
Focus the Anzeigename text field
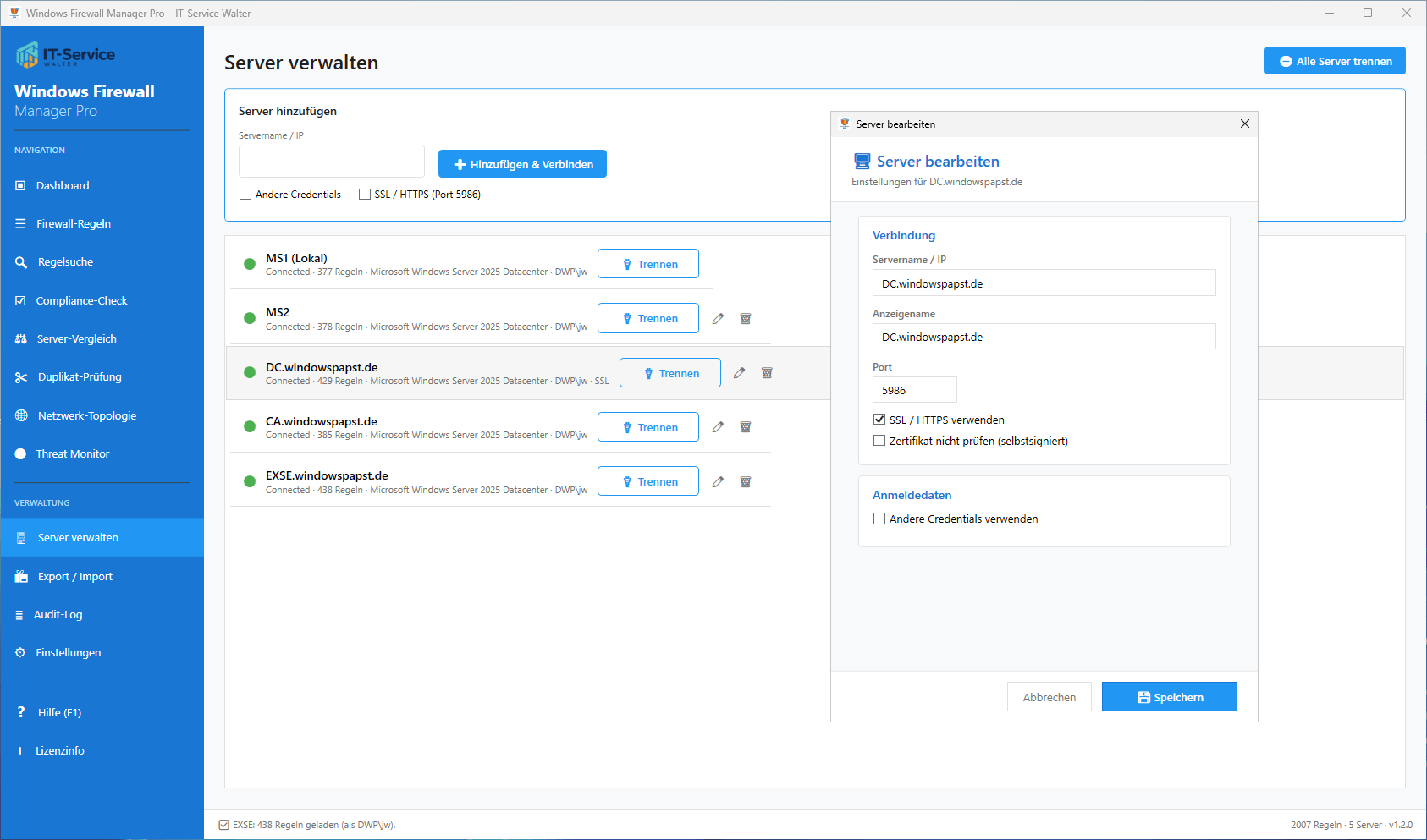point(1044,337)
